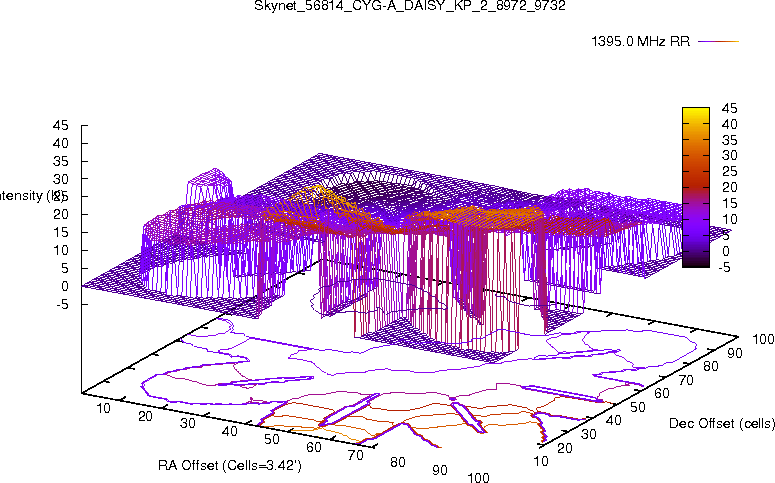Click the 45 tick on the intensity axis
This screenshot has width=775, height=483.
coord(60,126)
